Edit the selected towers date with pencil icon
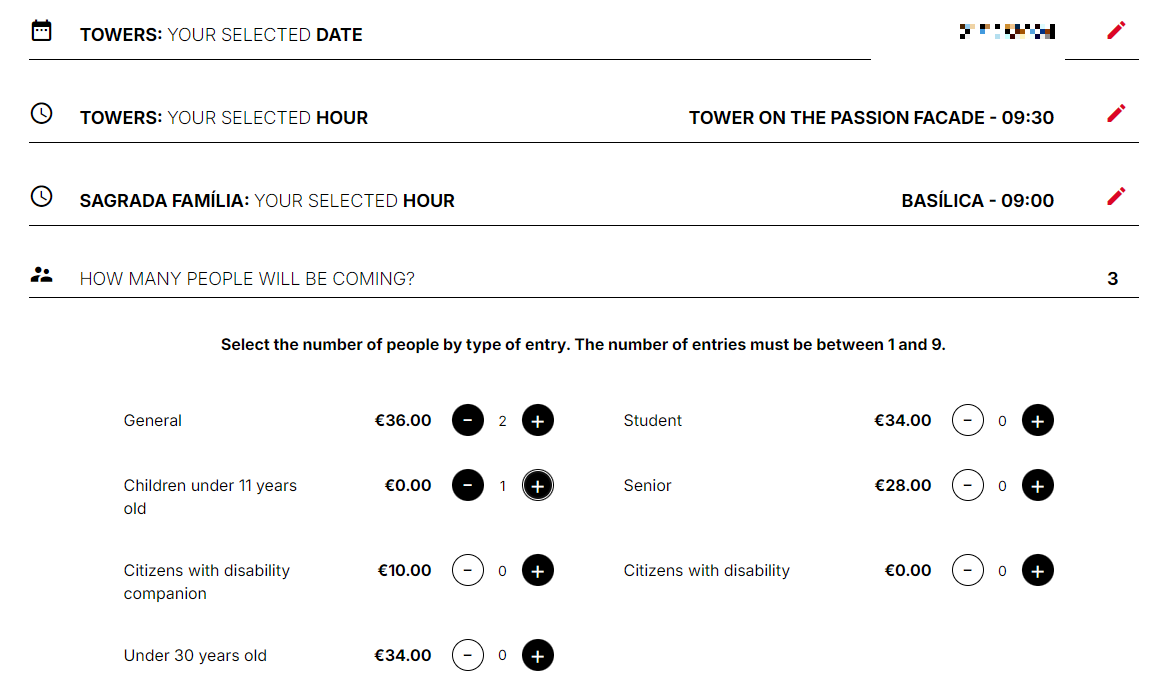Screen dimensions: 1163x689 (1116, 31)
